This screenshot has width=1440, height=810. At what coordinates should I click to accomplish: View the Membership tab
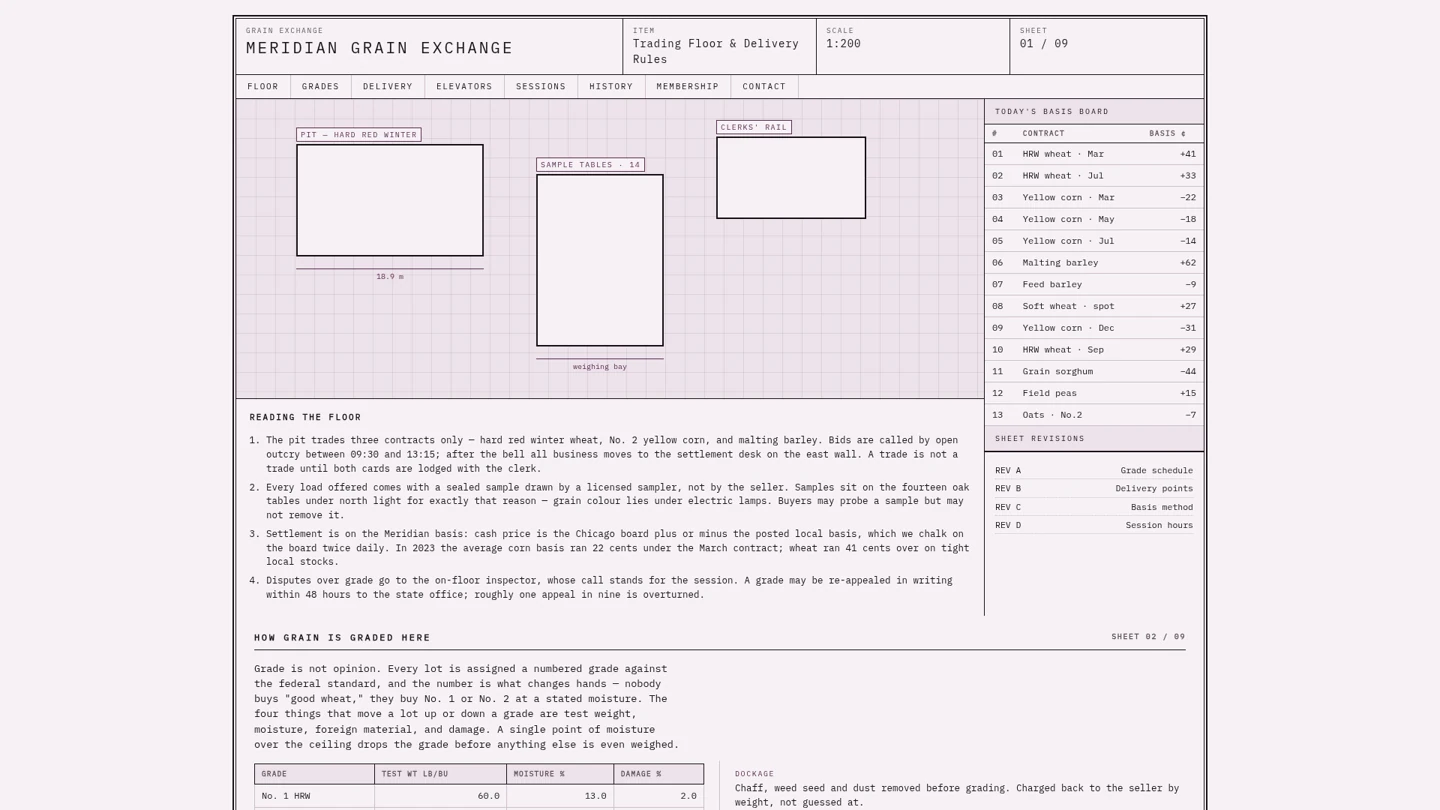[688, 87]
